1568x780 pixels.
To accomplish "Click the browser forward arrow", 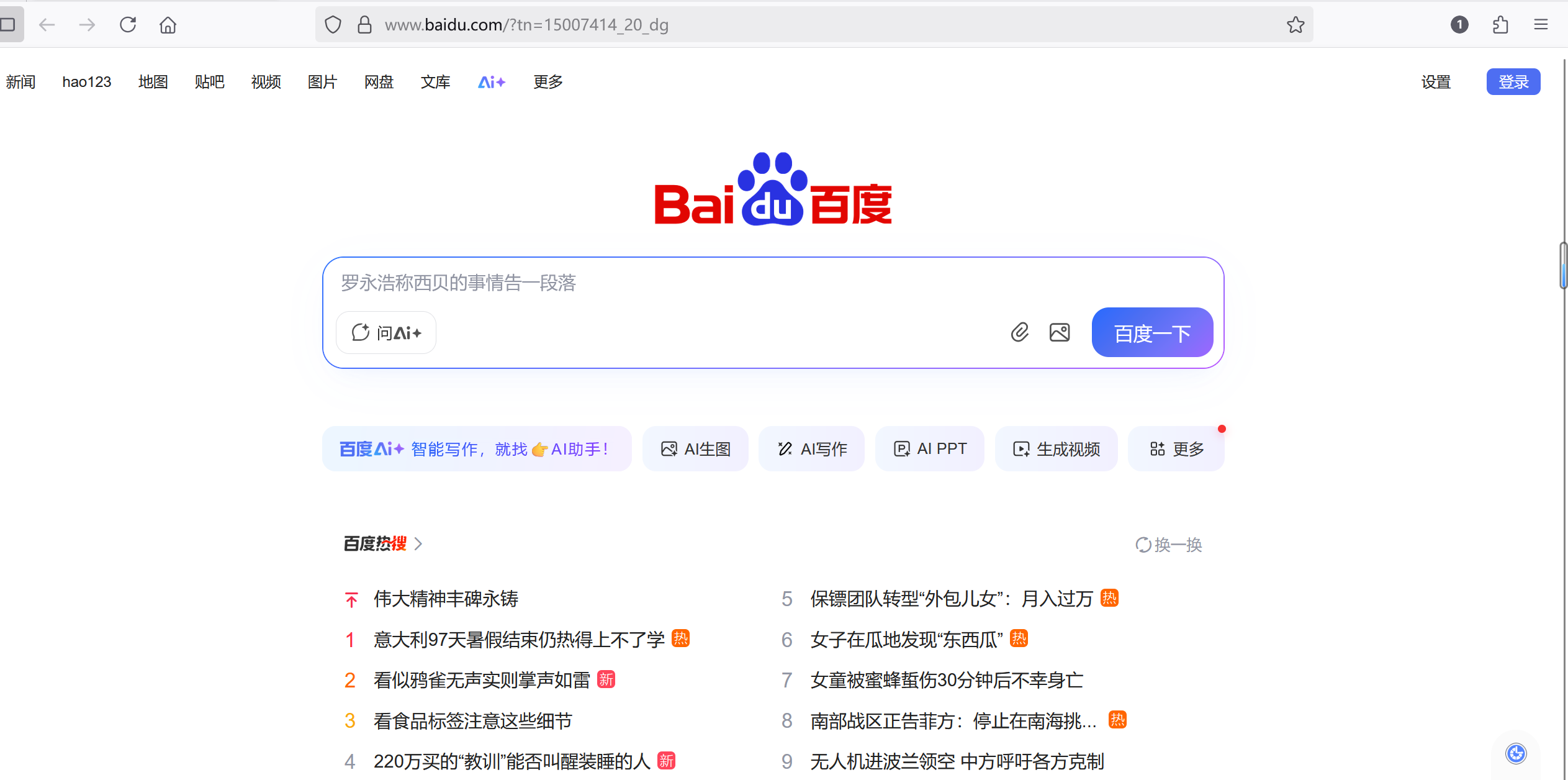I will click(x=88, y=25).
